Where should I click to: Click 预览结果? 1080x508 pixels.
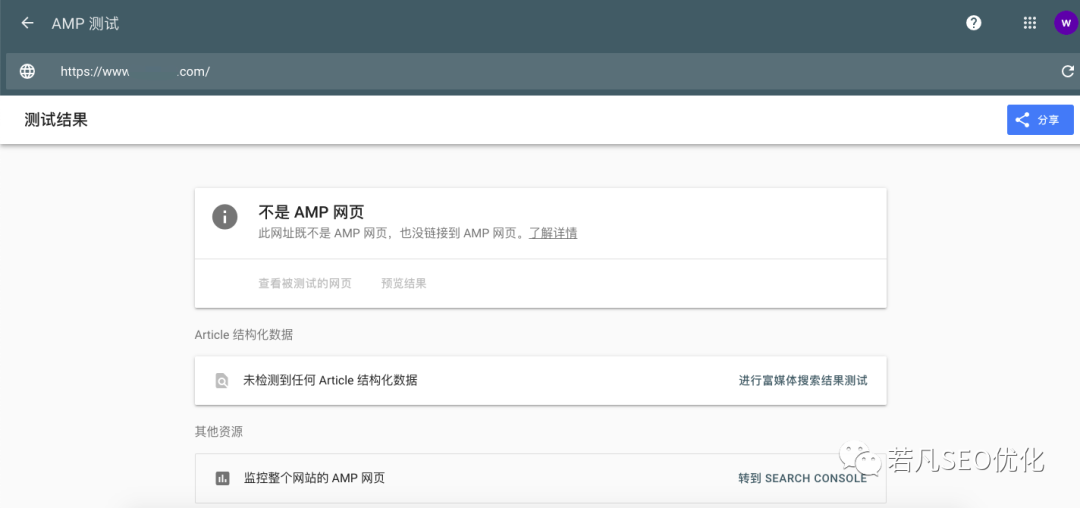click(x=404, y=284)
